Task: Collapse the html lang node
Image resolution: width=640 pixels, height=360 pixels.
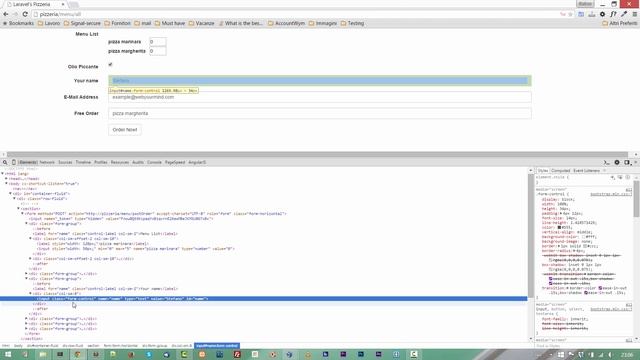Action: point(3,173)
